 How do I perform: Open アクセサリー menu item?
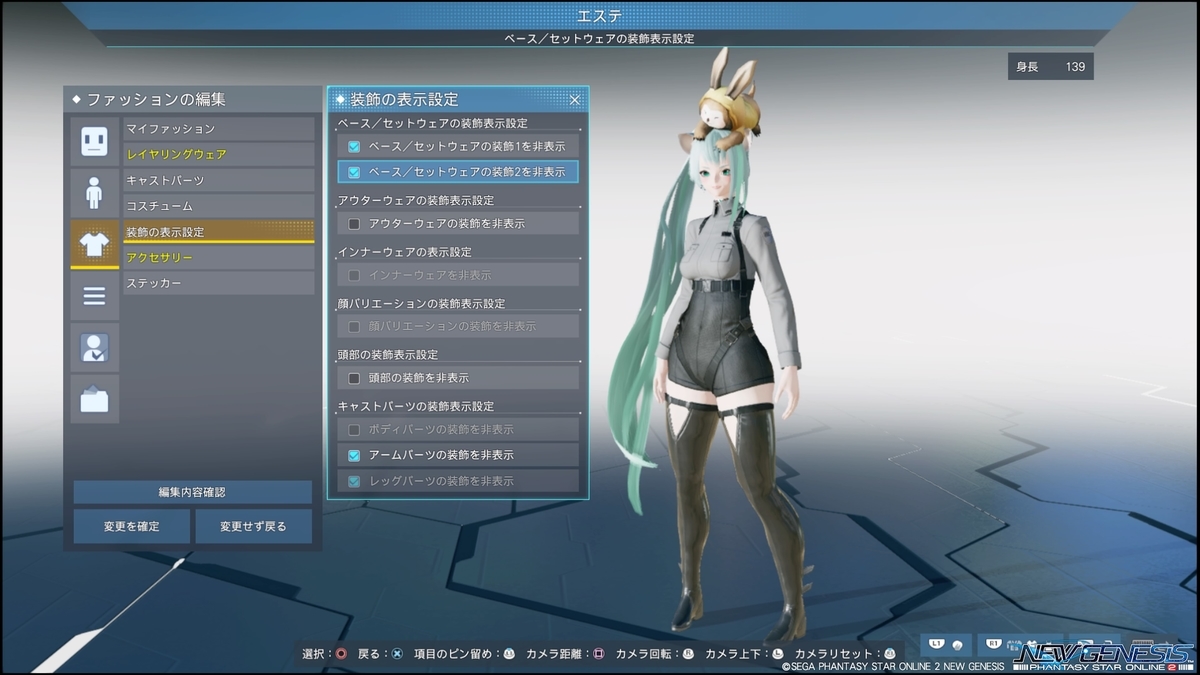click(219, 258)
